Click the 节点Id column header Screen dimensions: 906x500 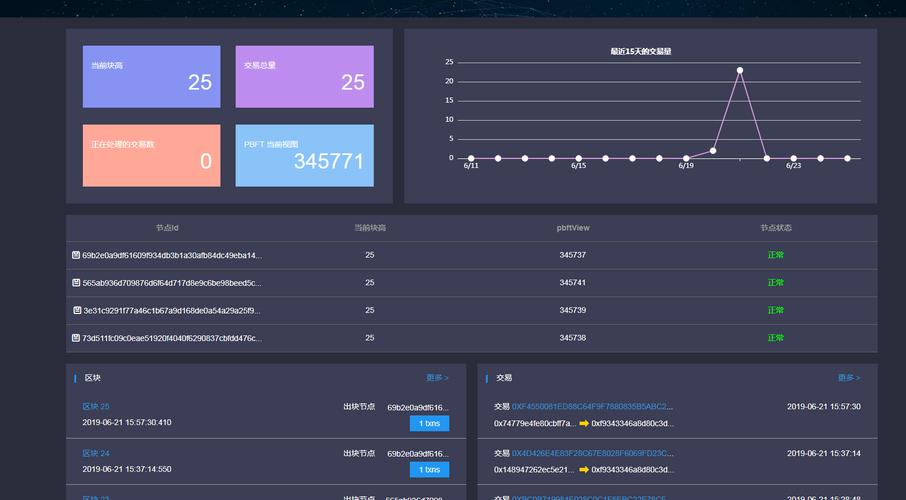[167, 228]
